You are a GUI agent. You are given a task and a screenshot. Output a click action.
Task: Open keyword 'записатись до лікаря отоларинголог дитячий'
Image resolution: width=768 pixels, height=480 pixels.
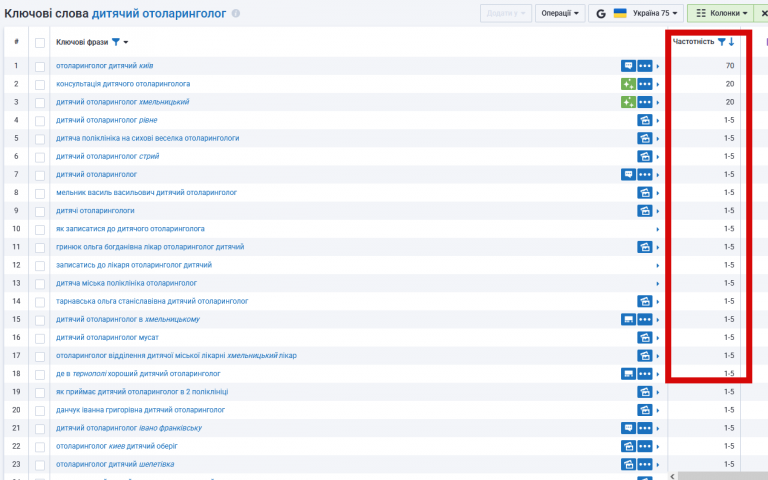pyautogui.click(x=134, y=265)
